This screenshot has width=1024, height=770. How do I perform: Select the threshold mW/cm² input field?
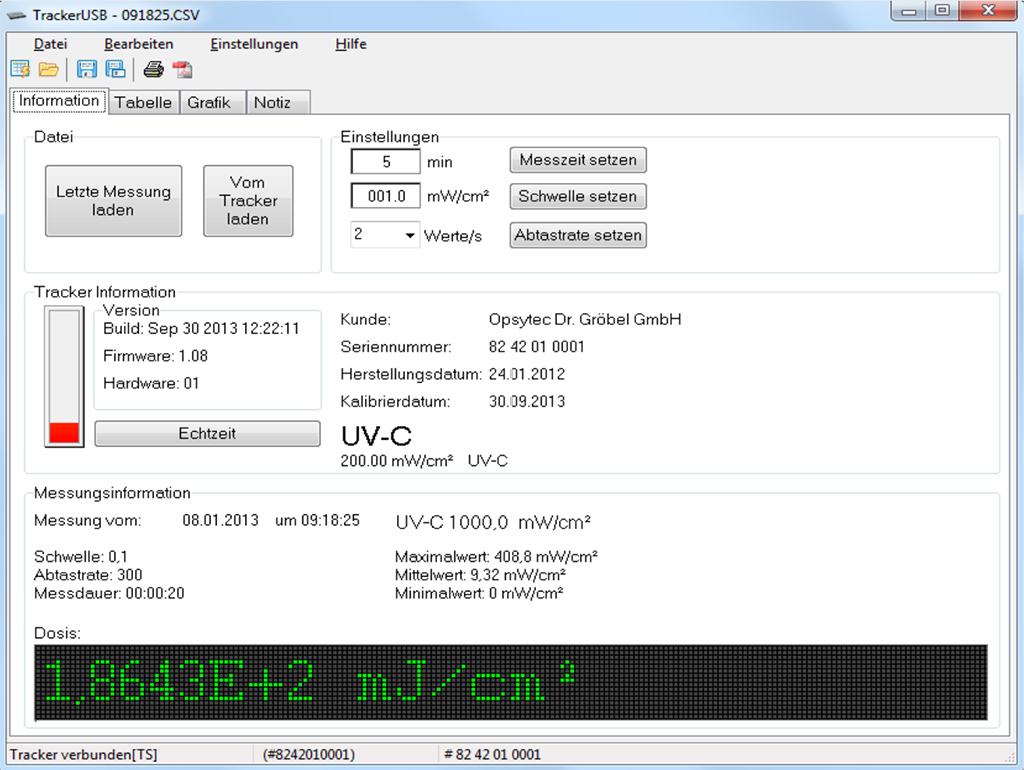[385, 196]
